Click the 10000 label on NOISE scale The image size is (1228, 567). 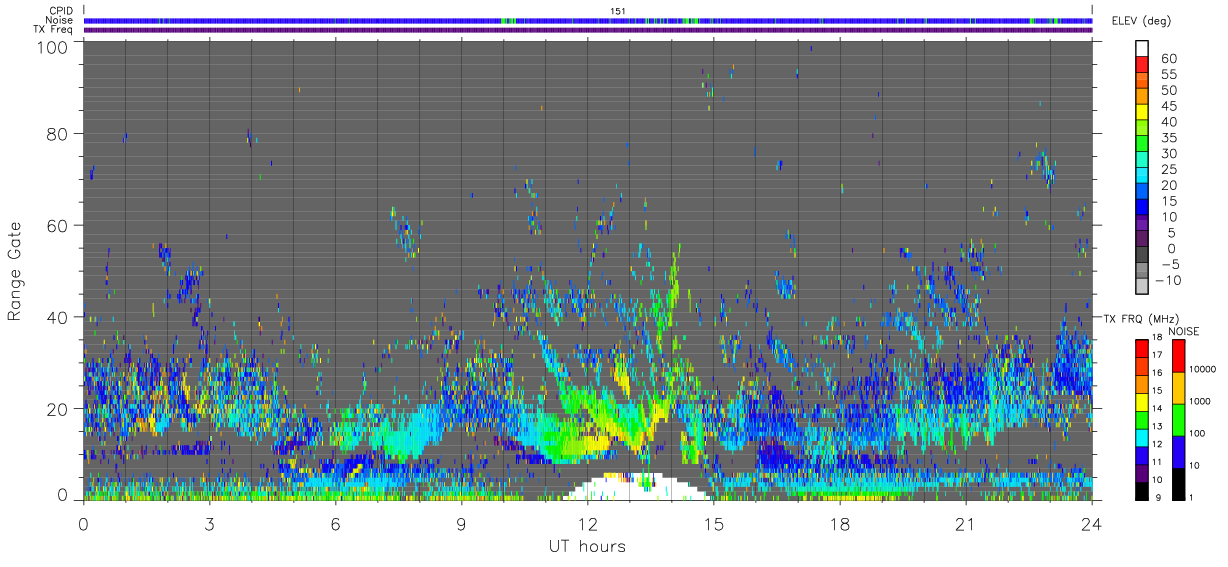click(x=1204, y=369)
